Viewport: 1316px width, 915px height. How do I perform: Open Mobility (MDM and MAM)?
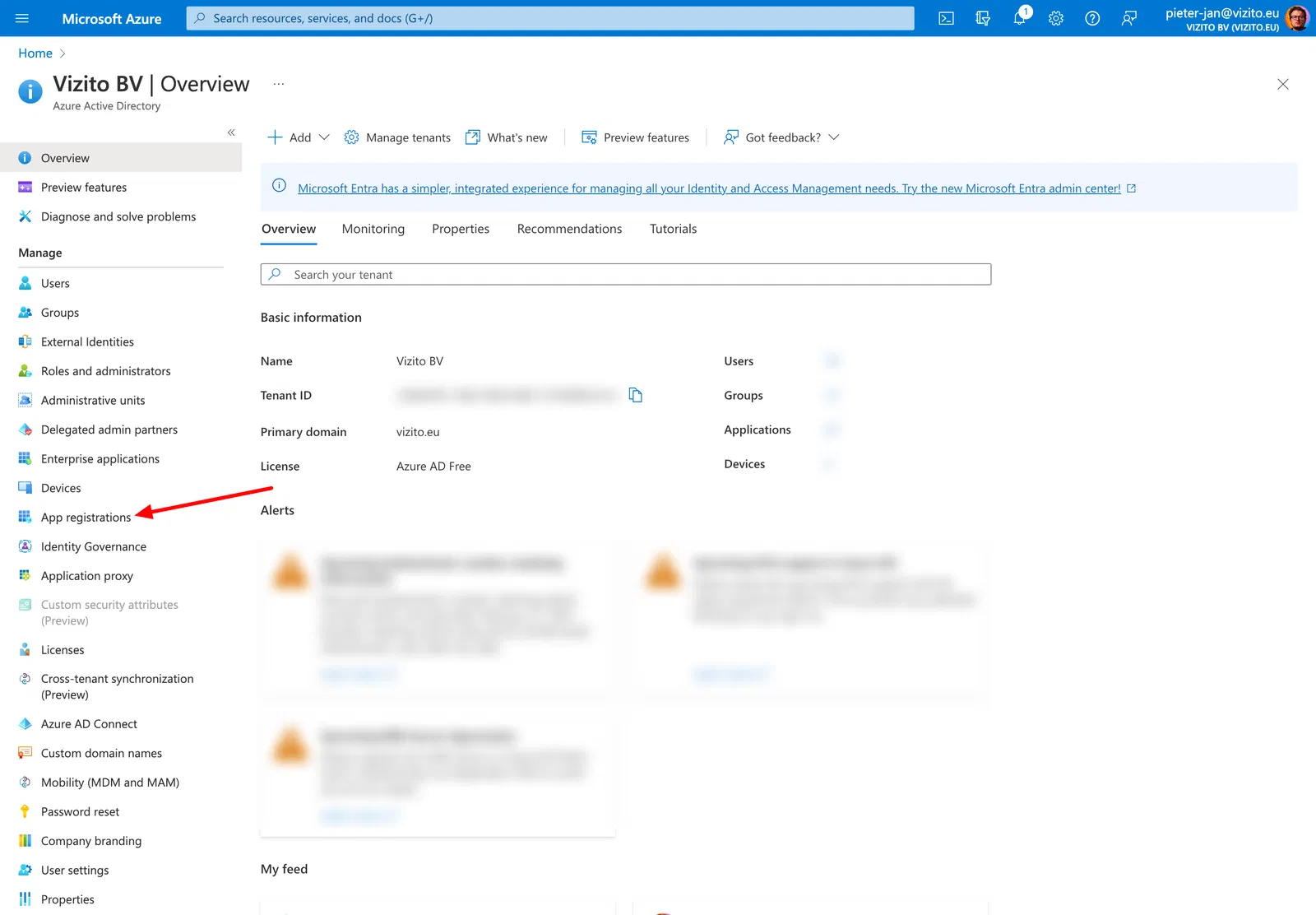click(x=121, y=783)
